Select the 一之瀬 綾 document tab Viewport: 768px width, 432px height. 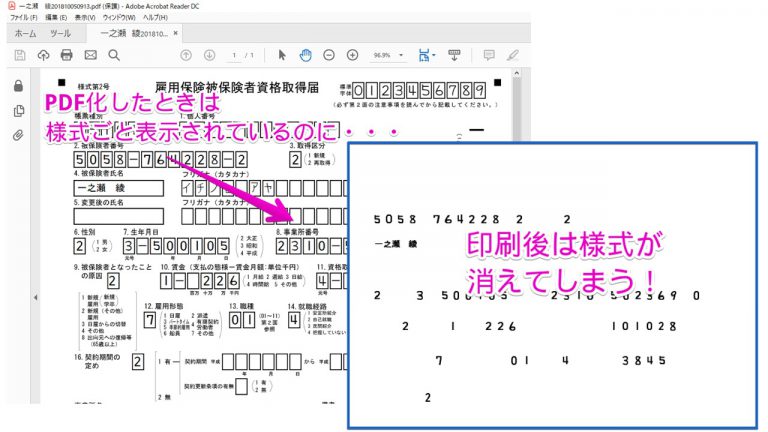[134, 33]
